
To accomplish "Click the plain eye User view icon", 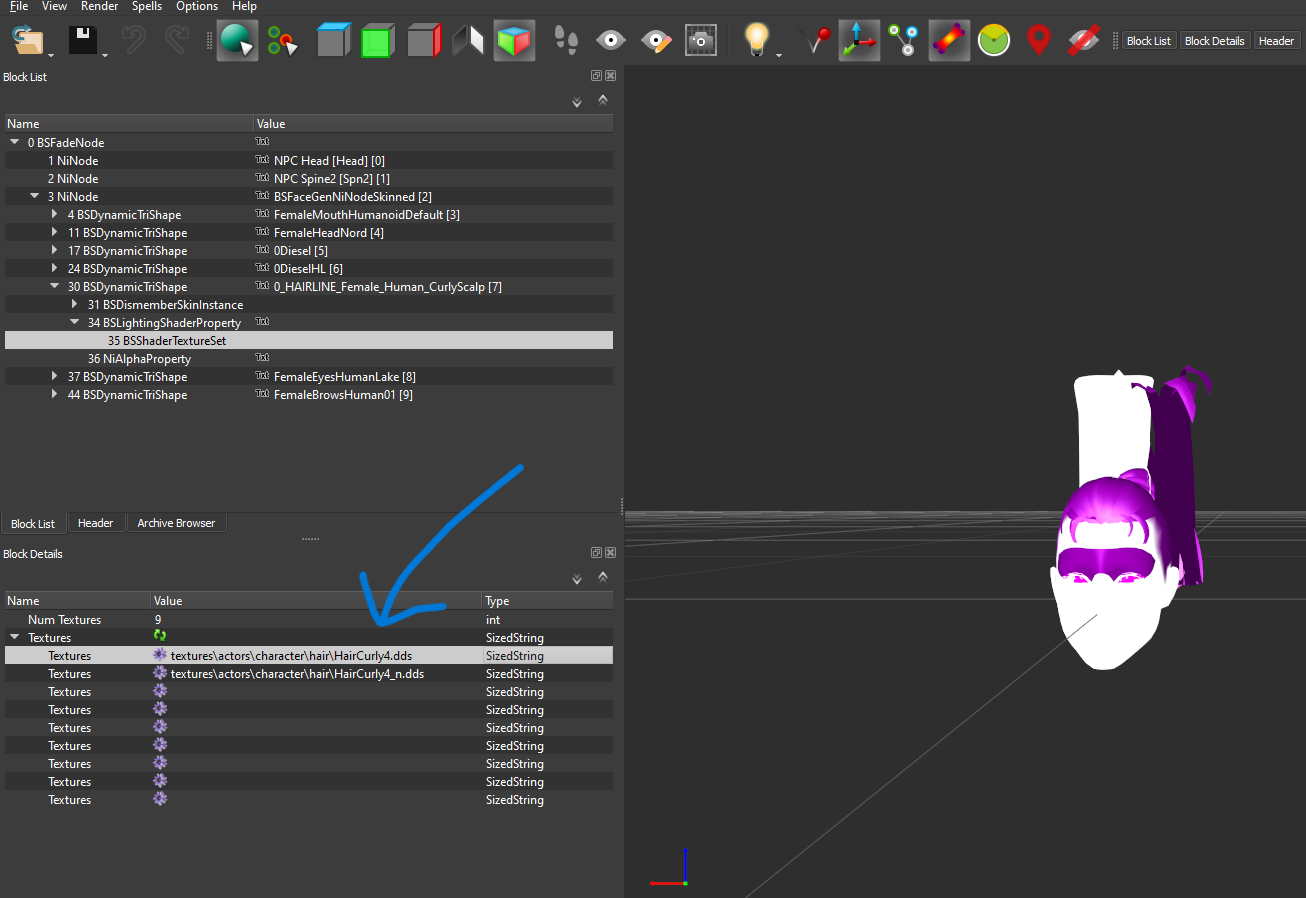I will coord(611,41).
